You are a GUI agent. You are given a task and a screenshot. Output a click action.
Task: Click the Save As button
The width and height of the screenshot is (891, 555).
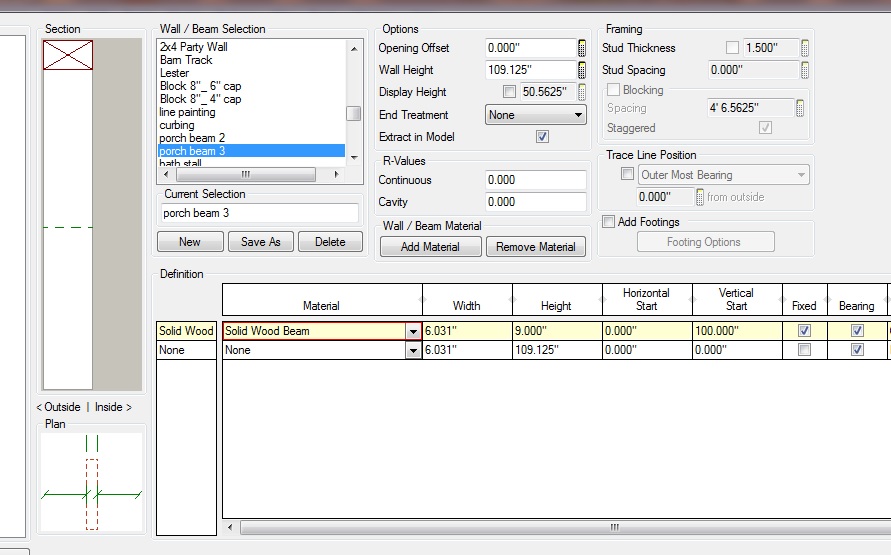(x=260, y=242)
